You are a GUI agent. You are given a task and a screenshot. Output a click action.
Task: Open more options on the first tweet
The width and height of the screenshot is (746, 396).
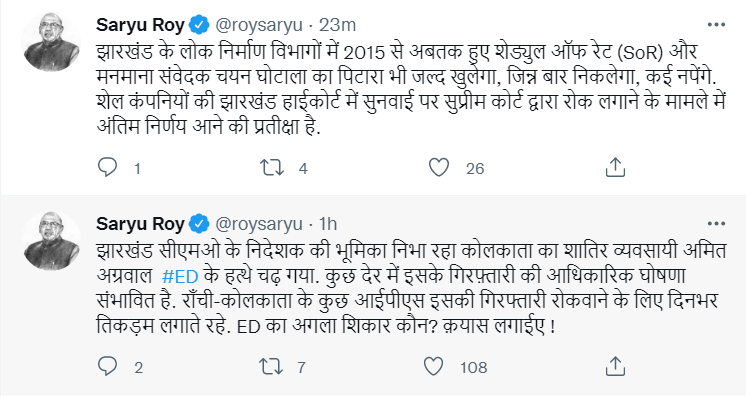716,25
